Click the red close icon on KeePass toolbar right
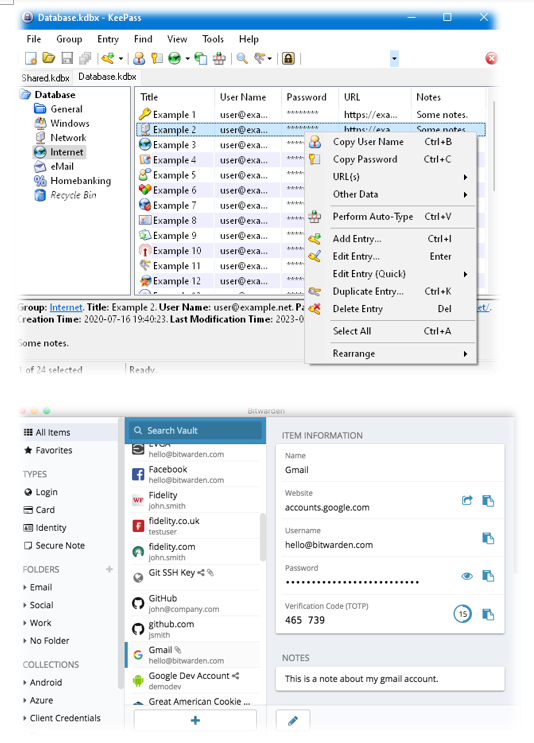This screenshot has width=534, height=743. pos(491,58)
